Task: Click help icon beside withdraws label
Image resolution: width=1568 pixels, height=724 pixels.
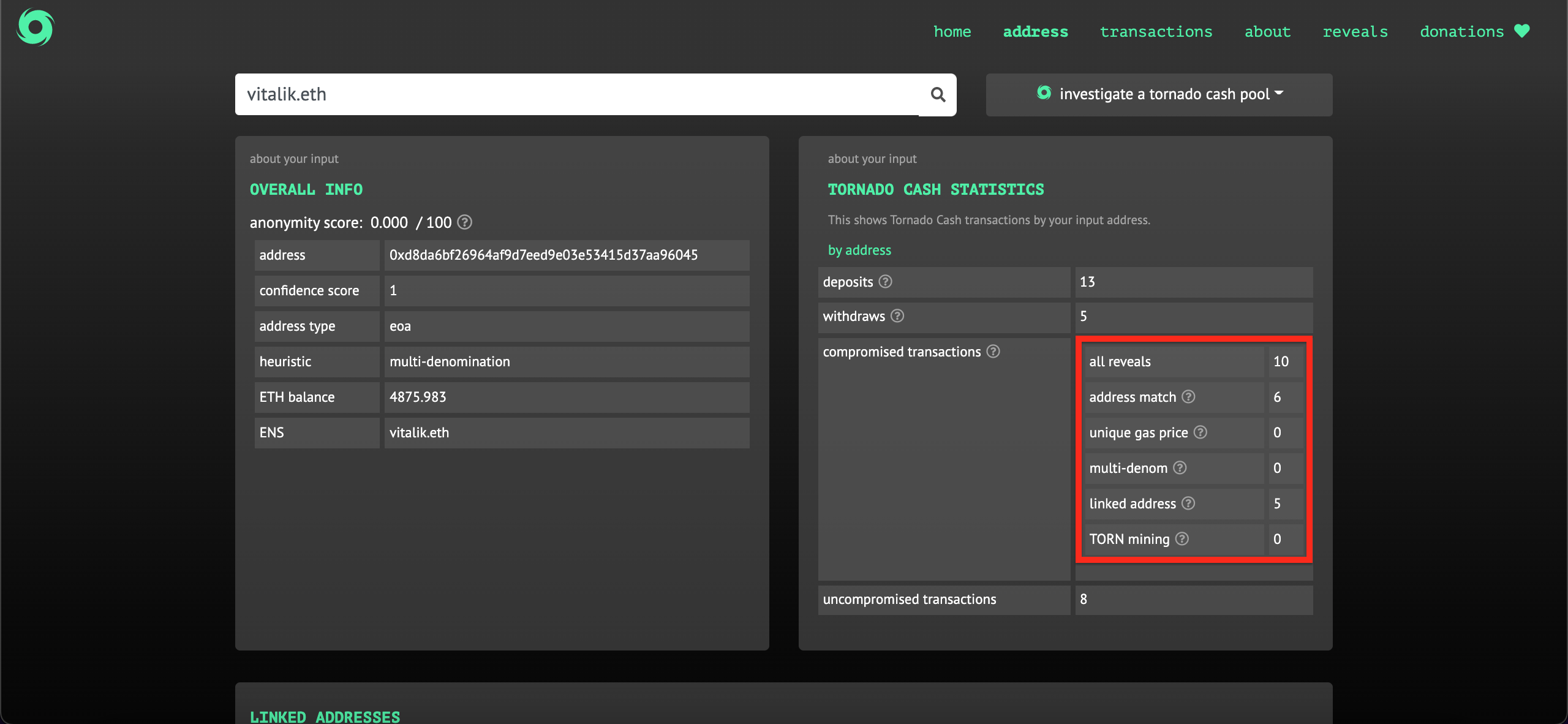Action: pos(897,315)
